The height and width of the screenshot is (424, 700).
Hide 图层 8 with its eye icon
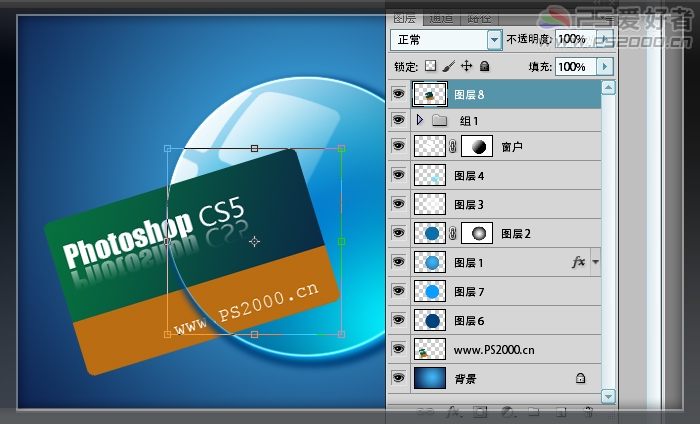(x=398, y=94)
